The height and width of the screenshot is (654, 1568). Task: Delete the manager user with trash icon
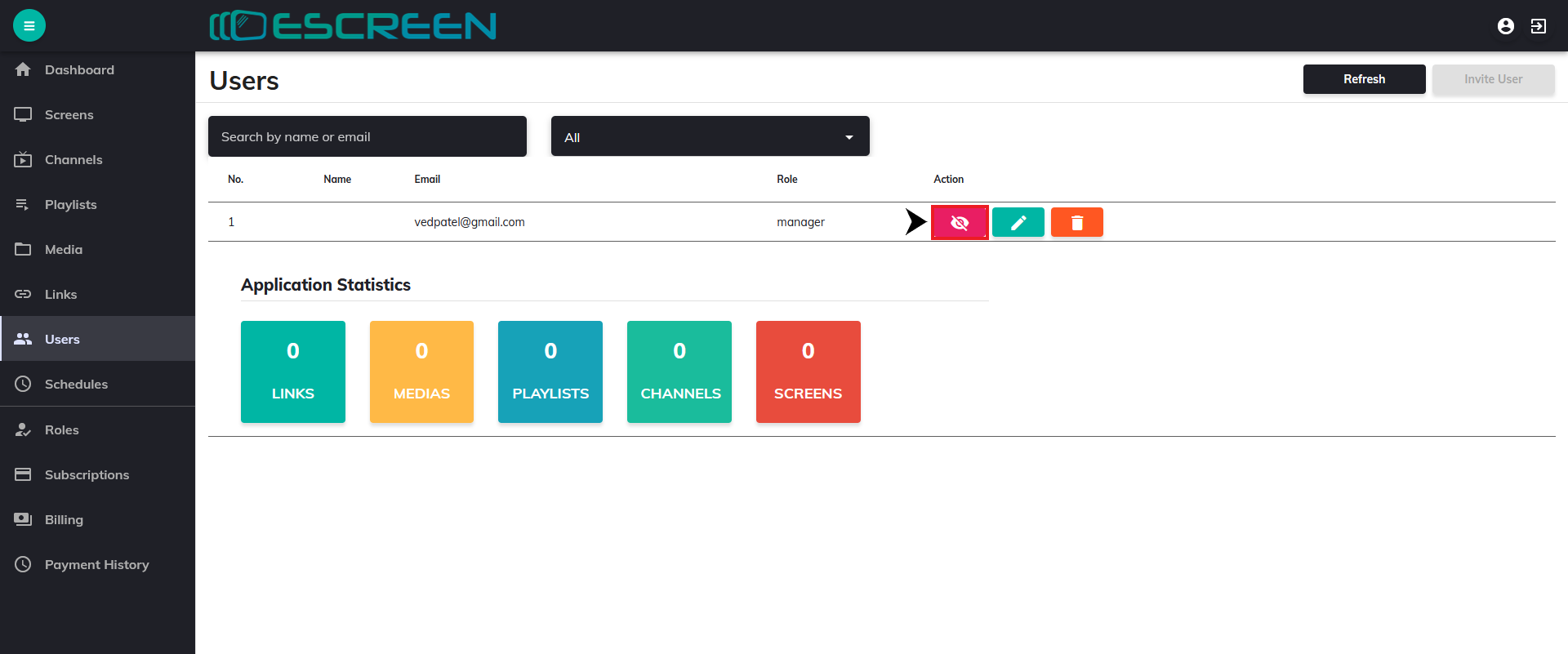(1077, 222)
